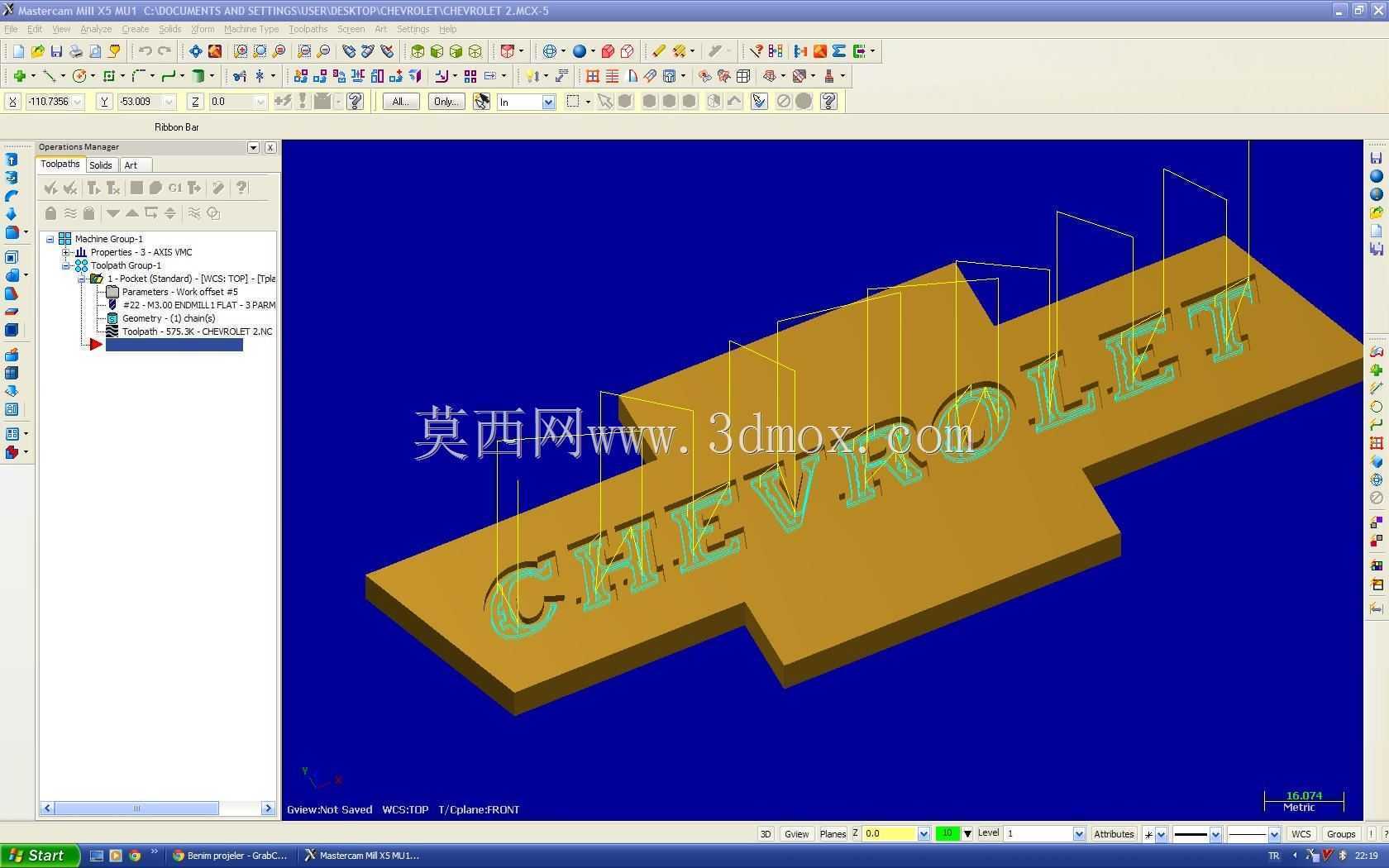Viewport: 1389px width, 868px height.
Task: Click the WCS button
Action: tap(1301, 833)
